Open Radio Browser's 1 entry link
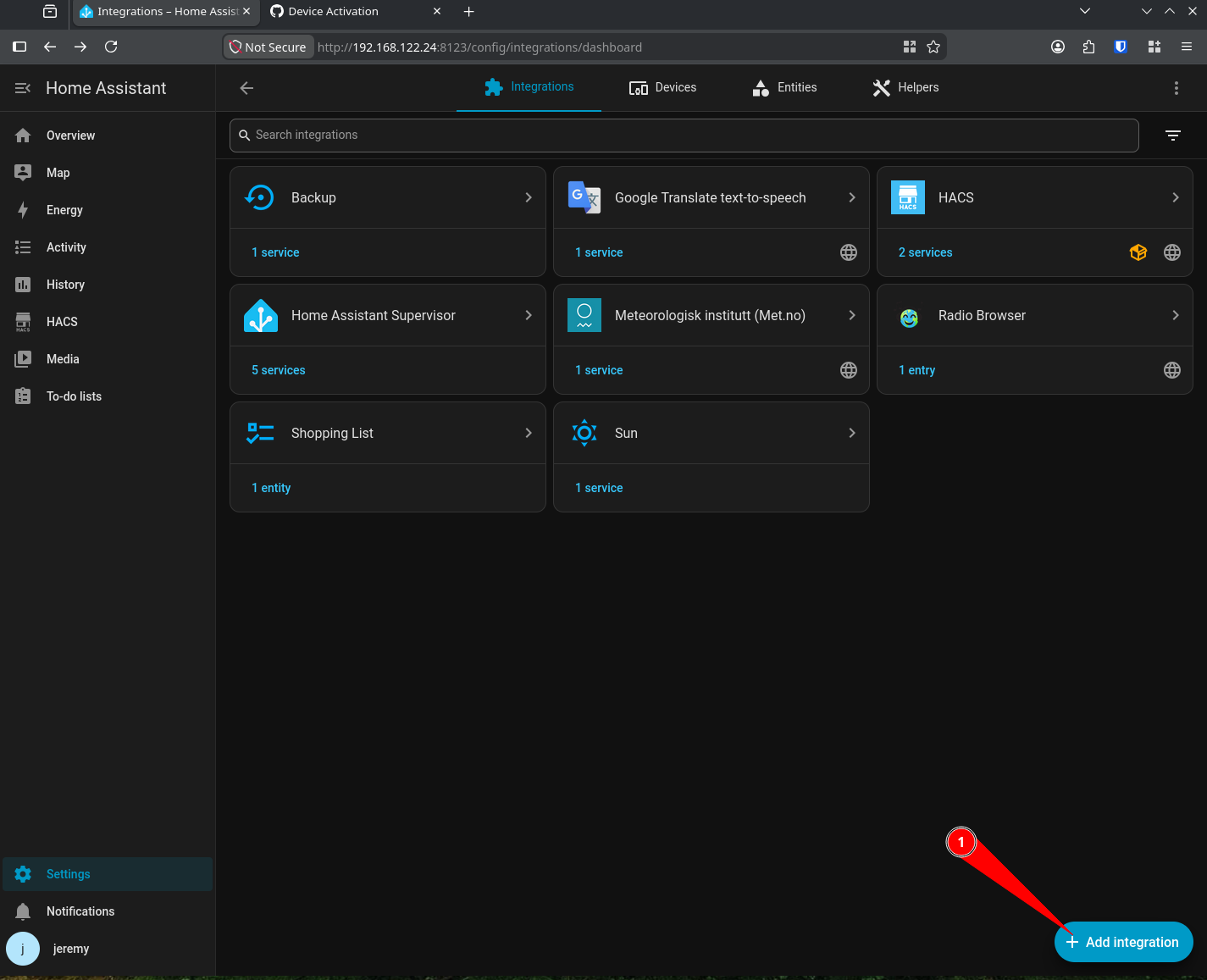The width and height of the screenshot is (1207, 980). click(916, 370)
